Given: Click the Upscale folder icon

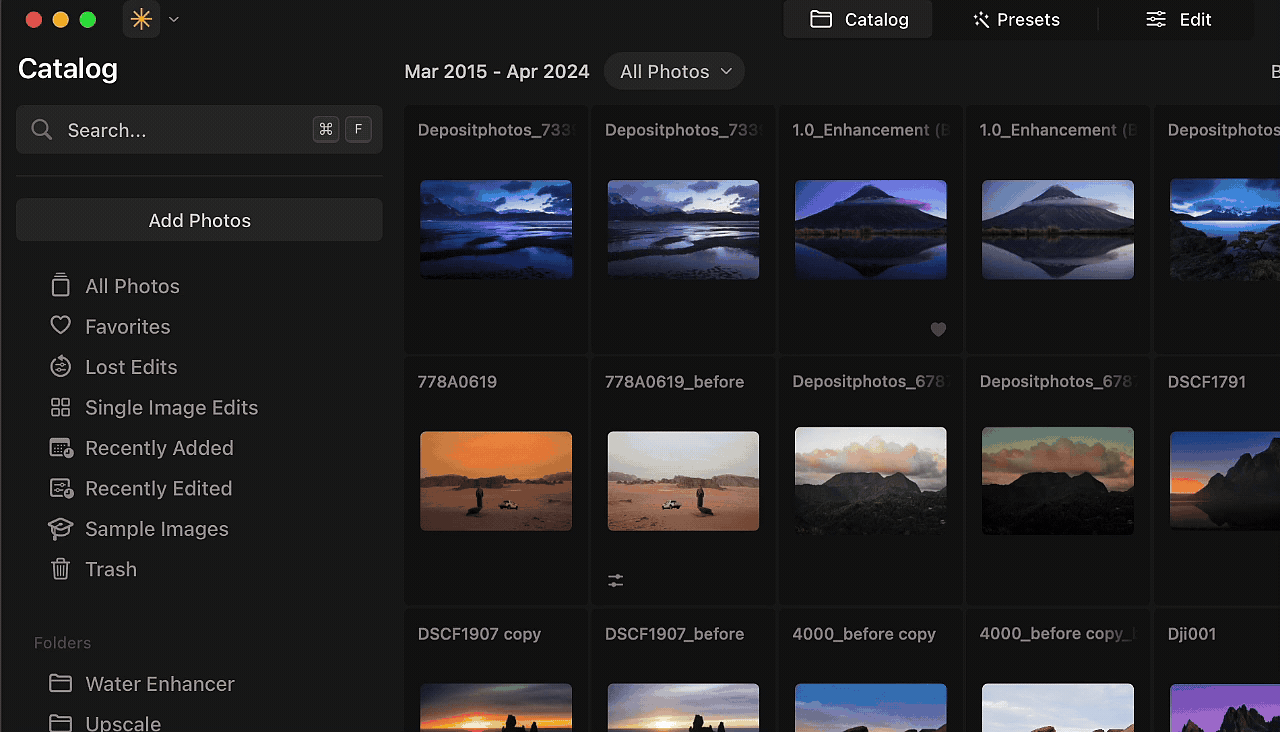Looking at the screenshot, I should pos(61,723).
